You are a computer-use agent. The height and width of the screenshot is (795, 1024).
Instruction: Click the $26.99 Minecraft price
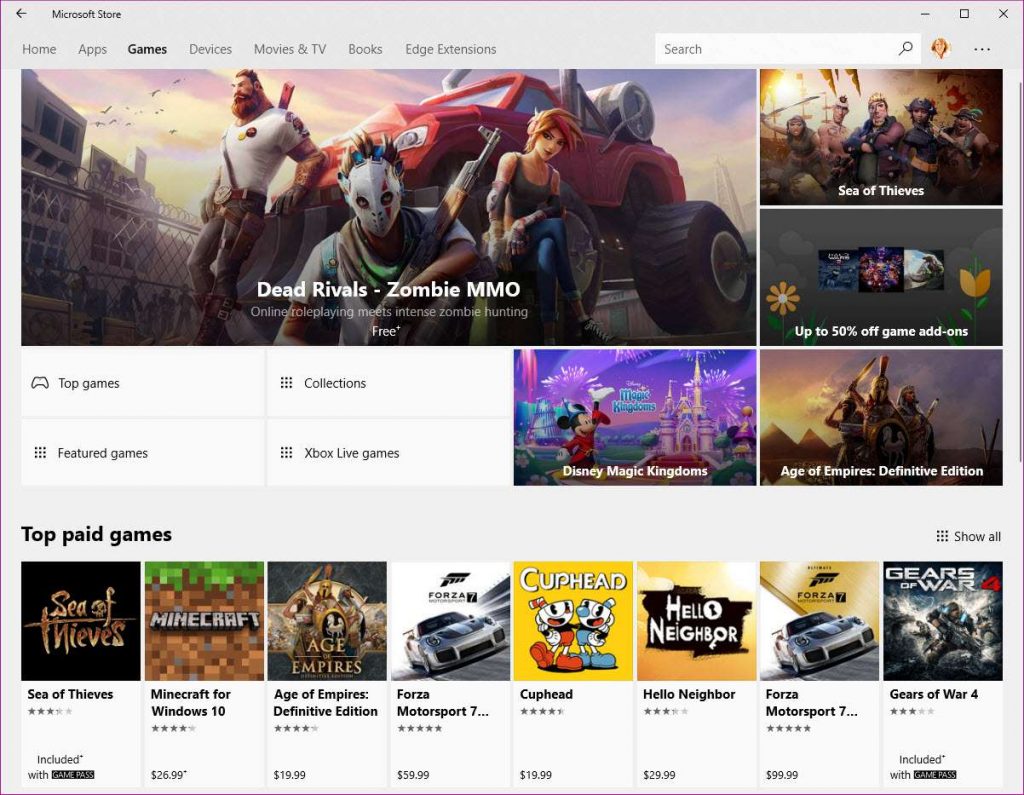[x=168, y=775]
